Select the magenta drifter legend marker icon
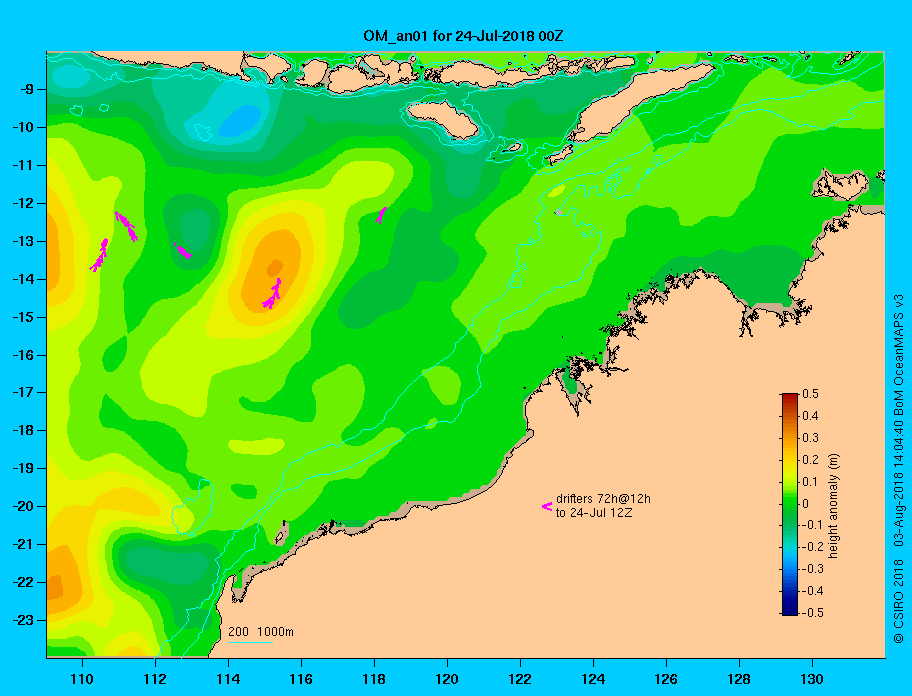Viewport: 912px width, 696px height. coord(547,506)
